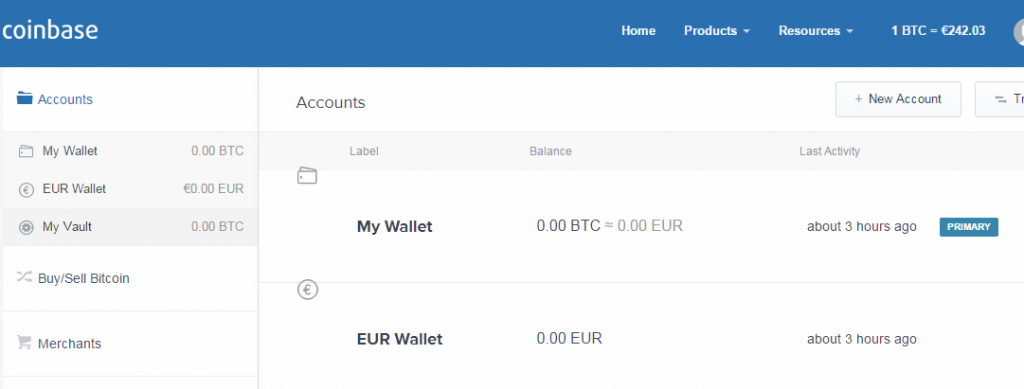
Task: Click 'about 3 hours ago' in My Wallet row
Action: [861, 226]
